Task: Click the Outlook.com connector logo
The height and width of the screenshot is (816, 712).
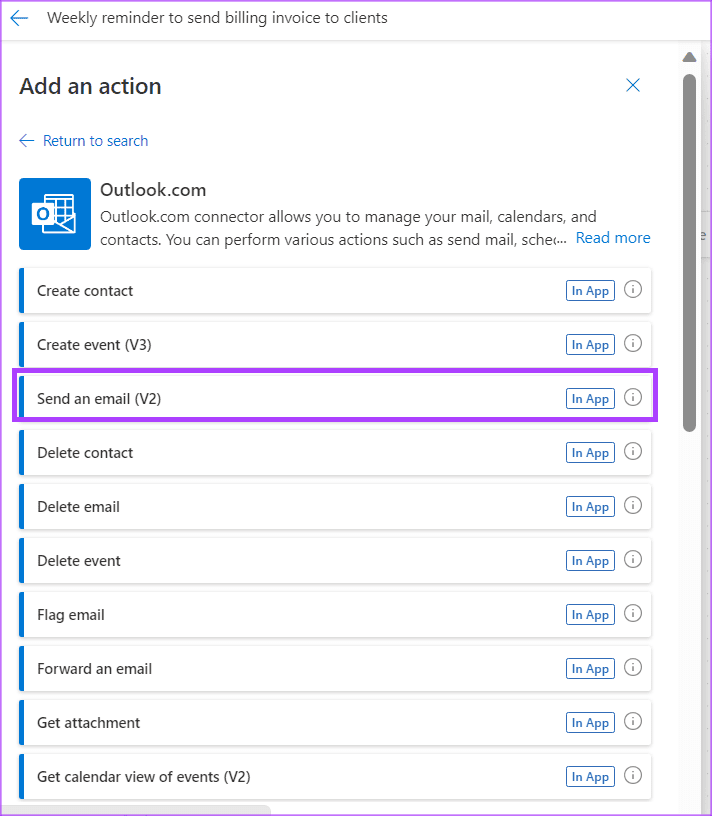Action: pyautogui.click(x=55, y=214)
